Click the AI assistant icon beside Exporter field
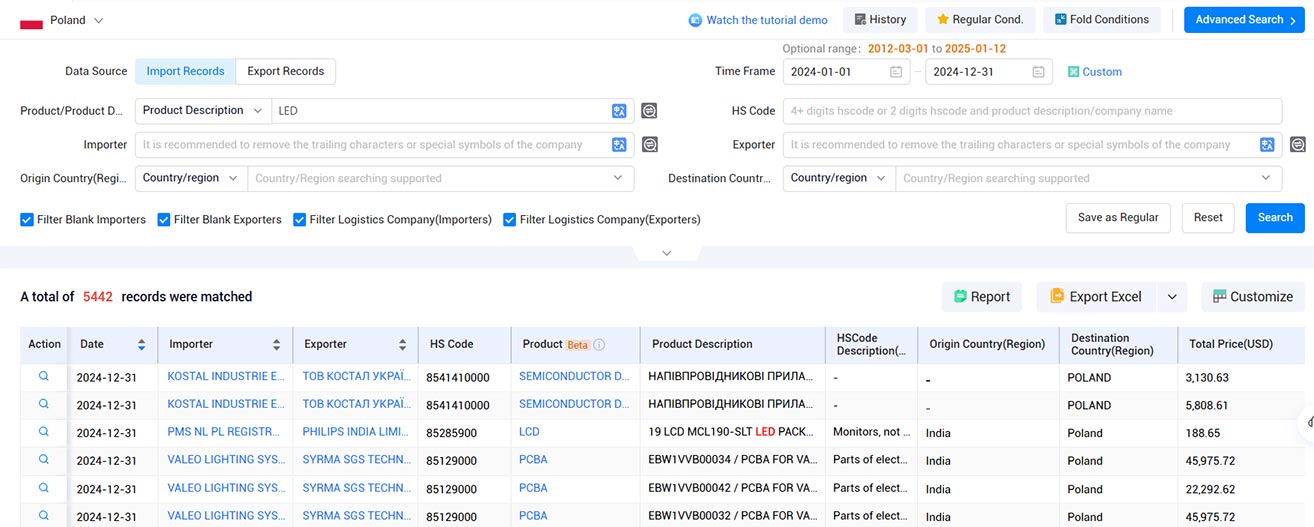The image size is (1314, 527). click(x=1297, y=145)
